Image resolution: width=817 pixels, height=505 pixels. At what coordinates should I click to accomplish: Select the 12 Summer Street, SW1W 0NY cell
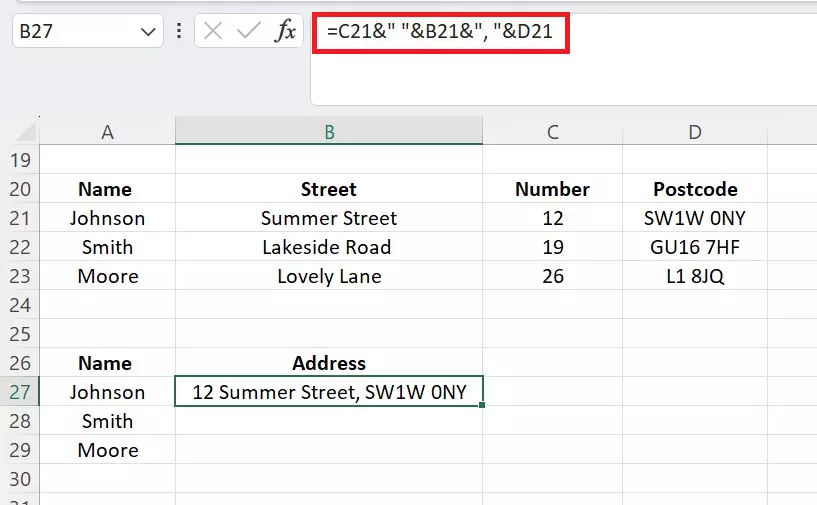coord(329,391)
